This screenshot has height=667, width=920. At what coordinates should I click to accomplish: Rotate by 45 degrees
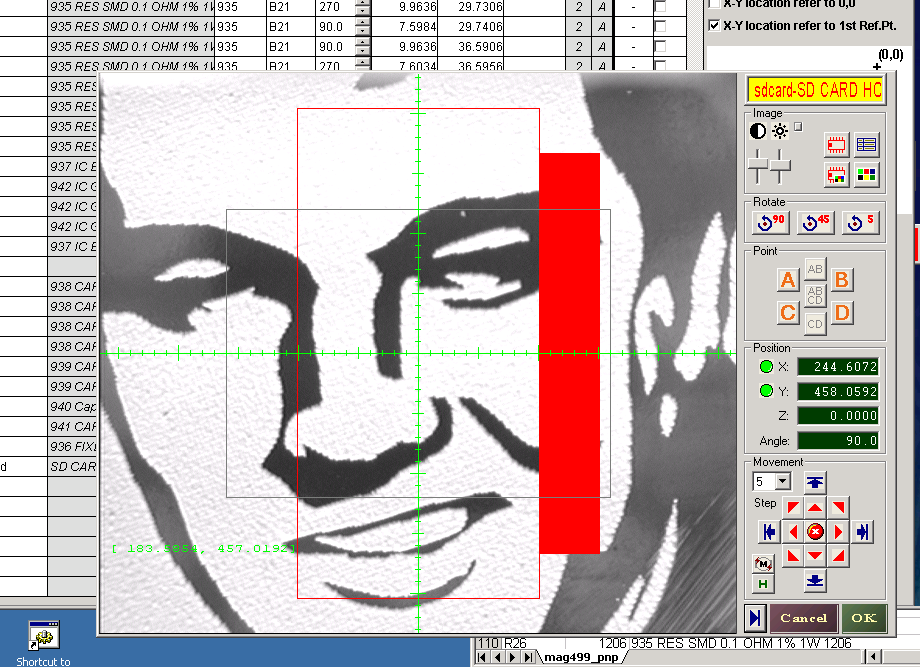[x=816, y=223]
